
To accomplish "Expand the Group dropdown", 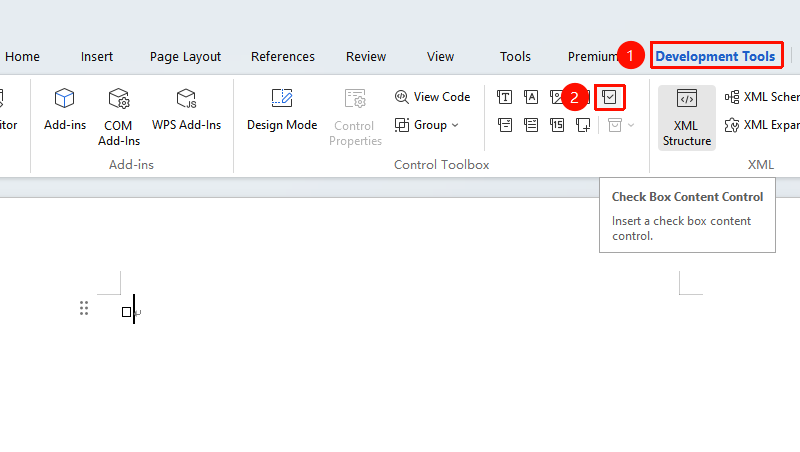I will [427, 125].
